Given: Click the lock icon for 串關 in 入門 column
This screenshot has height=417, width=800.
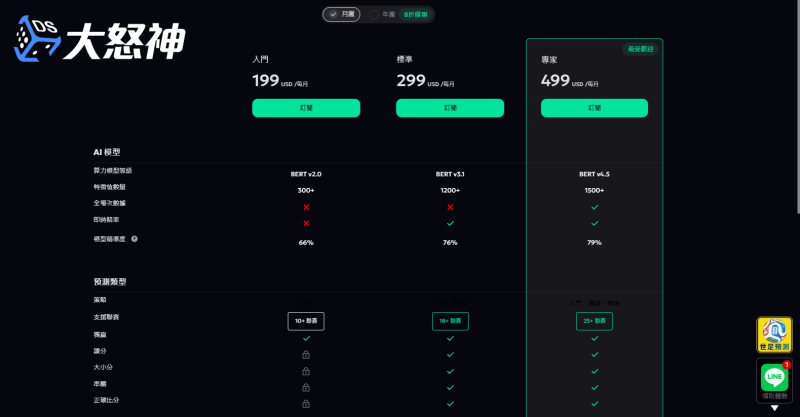Looking at the screenshot, I should point(306,387).
